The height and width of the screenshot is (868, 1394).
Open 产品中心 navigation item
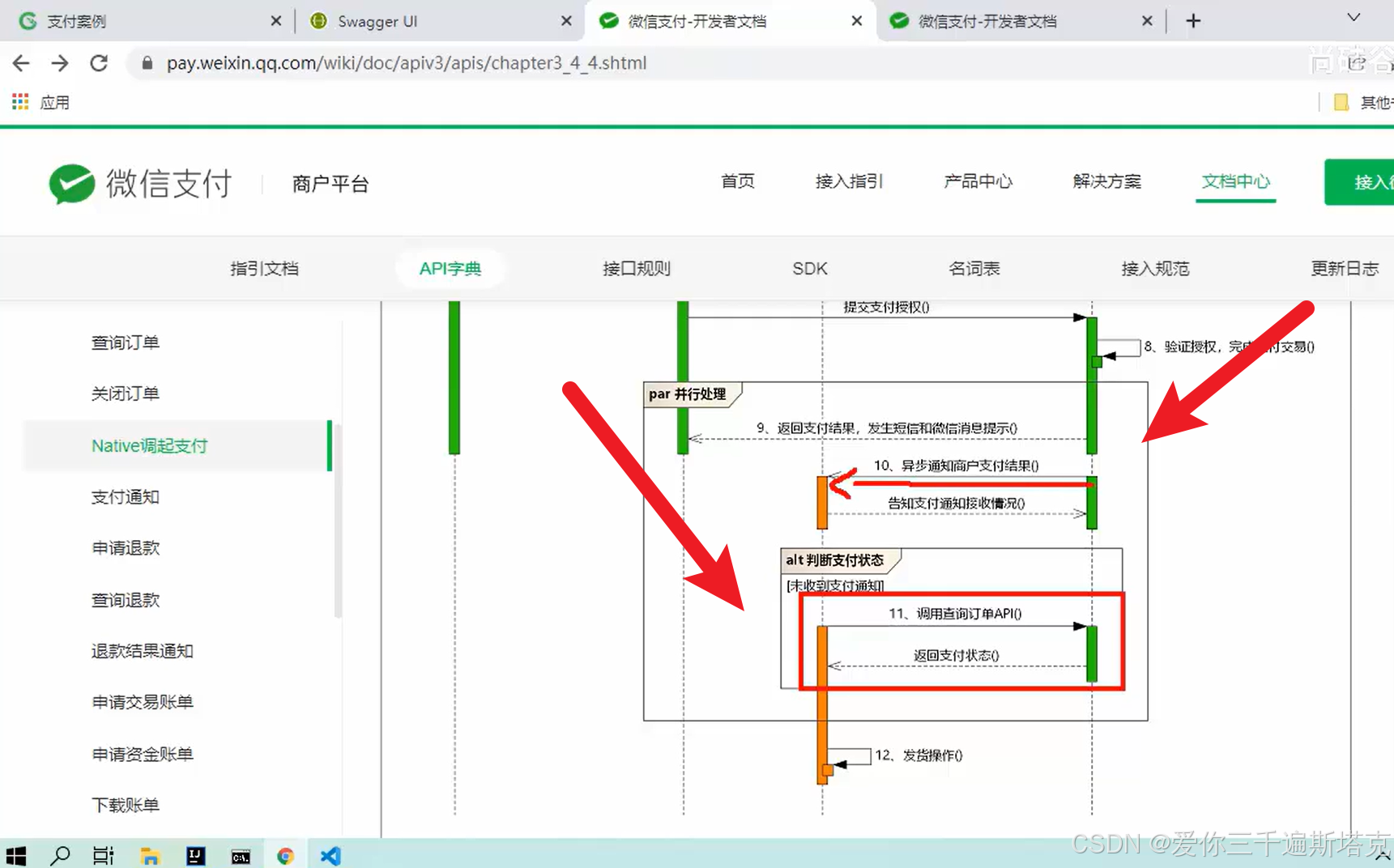(978, 181)
